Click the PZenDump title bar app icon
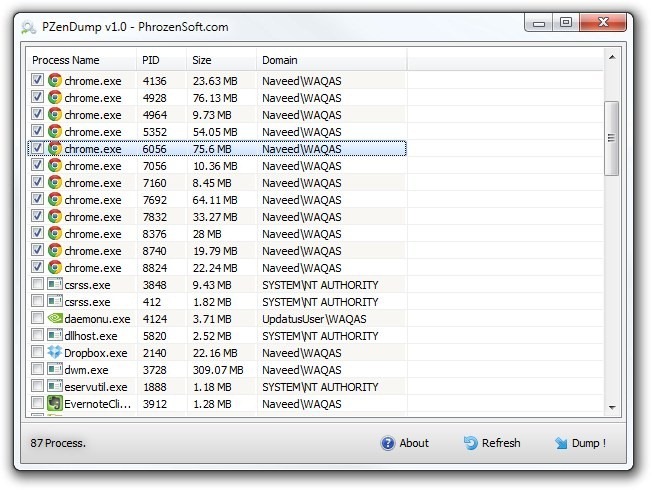This screenshot has height=490, width=652. coord(28,27)
